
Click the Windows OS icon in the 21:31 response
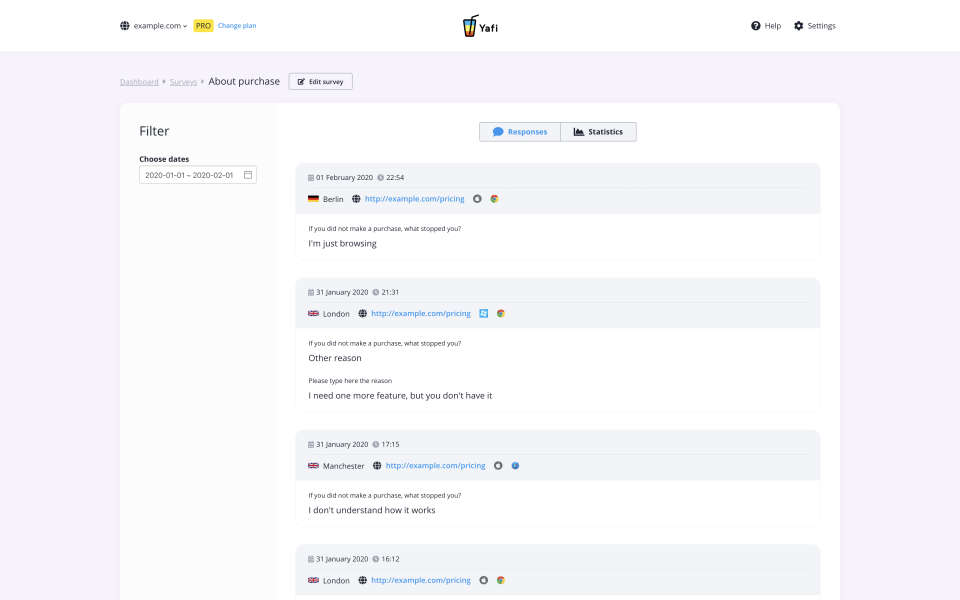pyautogui.click(x=484, y=313)
